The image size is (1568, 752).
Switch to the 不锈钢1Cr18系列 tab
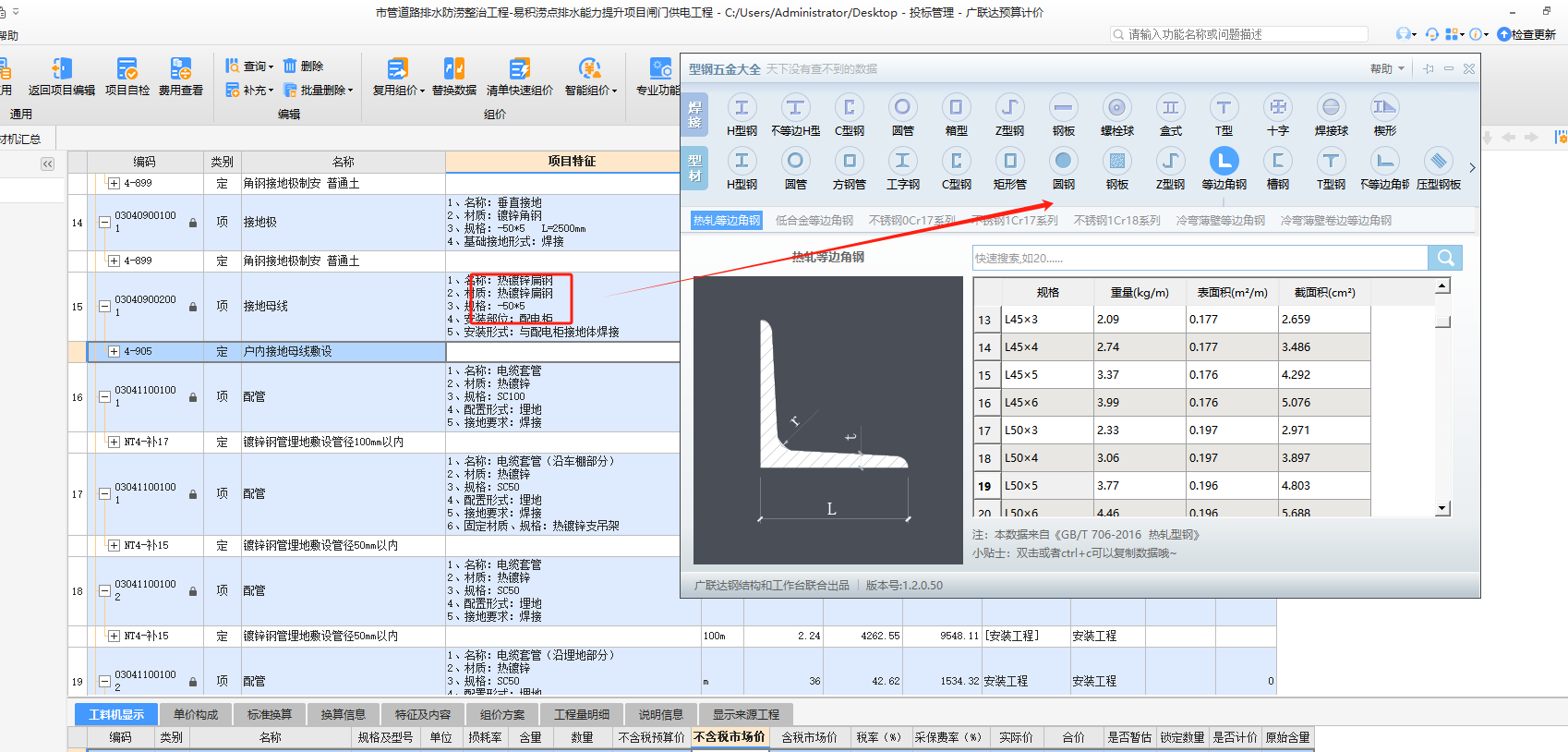[x=1116, y=221]
